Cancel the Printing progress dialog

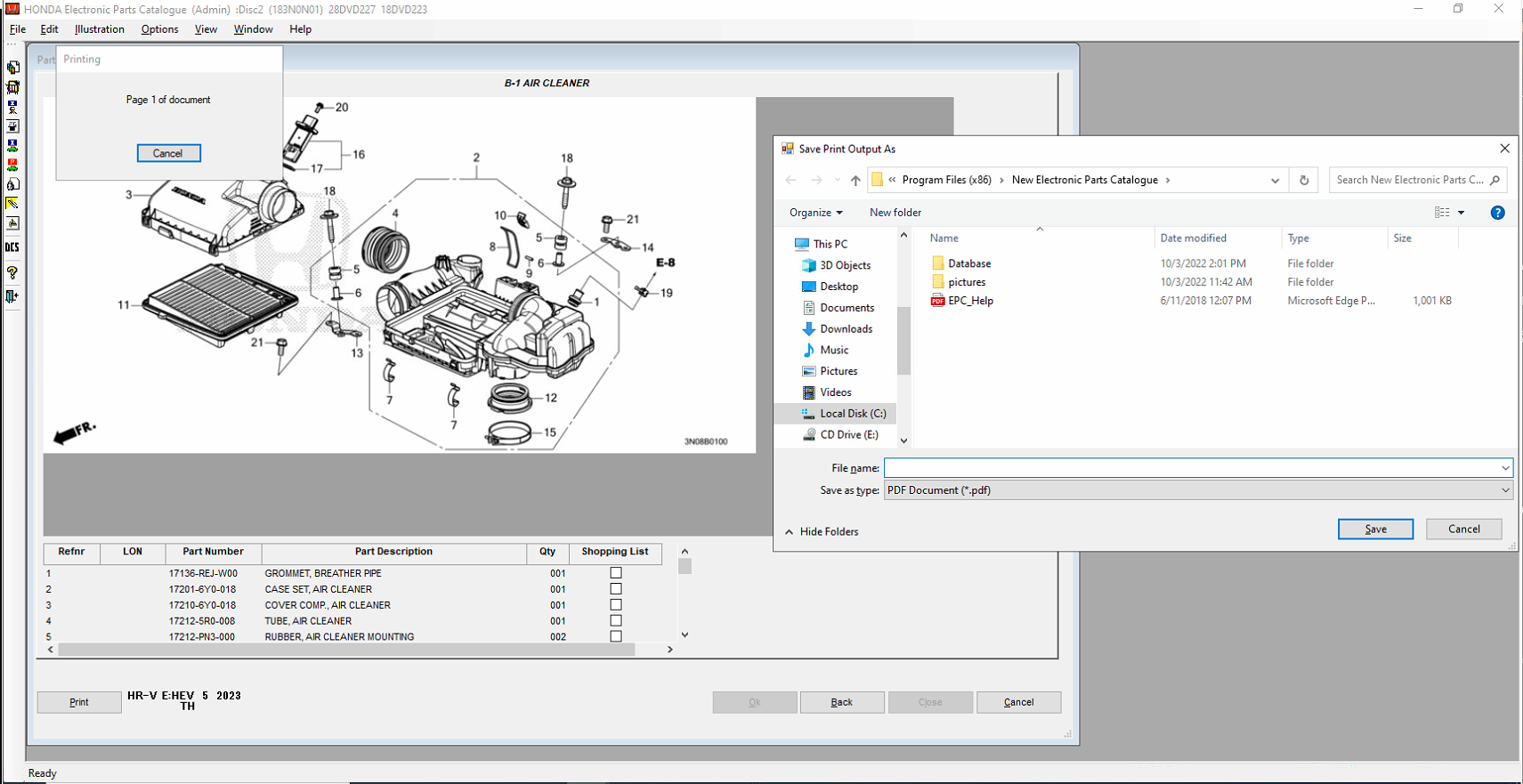click(168, 153)
